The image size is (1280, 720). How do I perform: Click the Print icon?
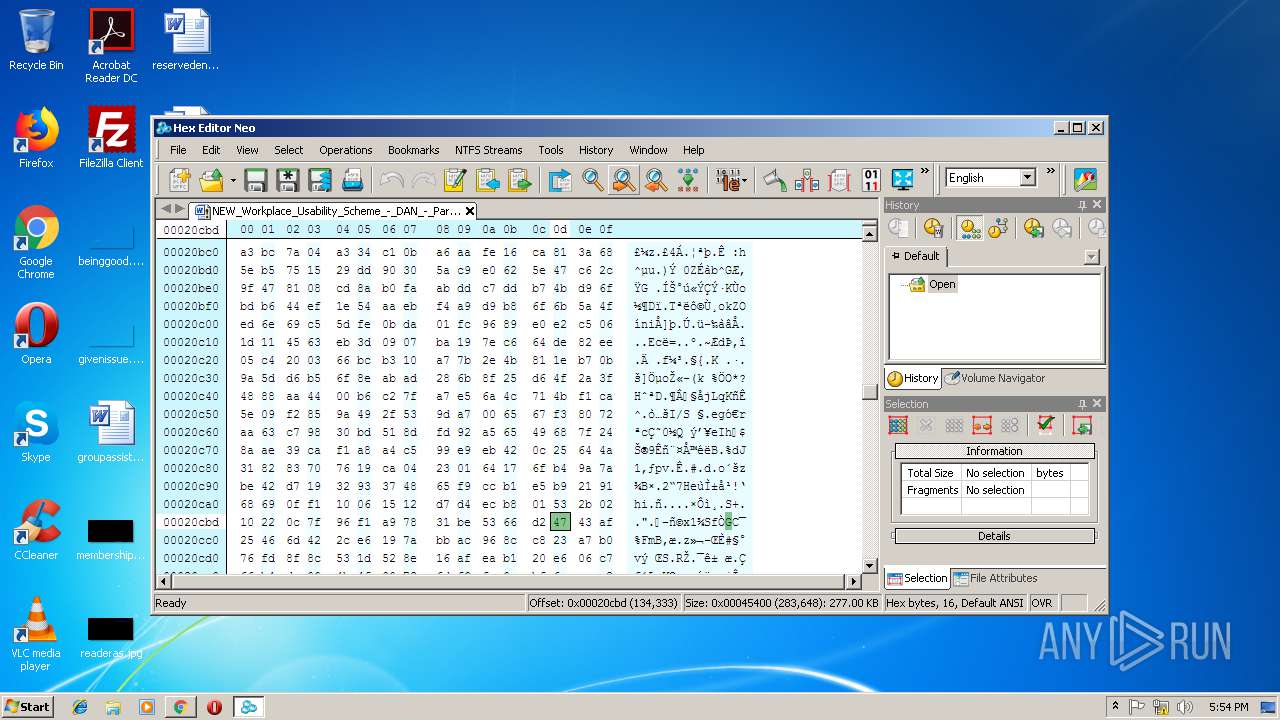(352, 180)
